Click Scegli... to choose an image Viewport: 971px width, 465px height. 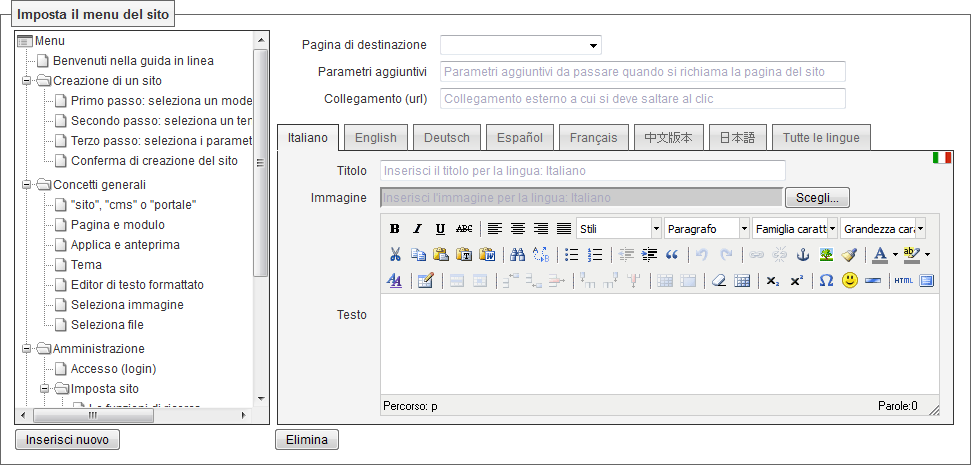(817, 198)
